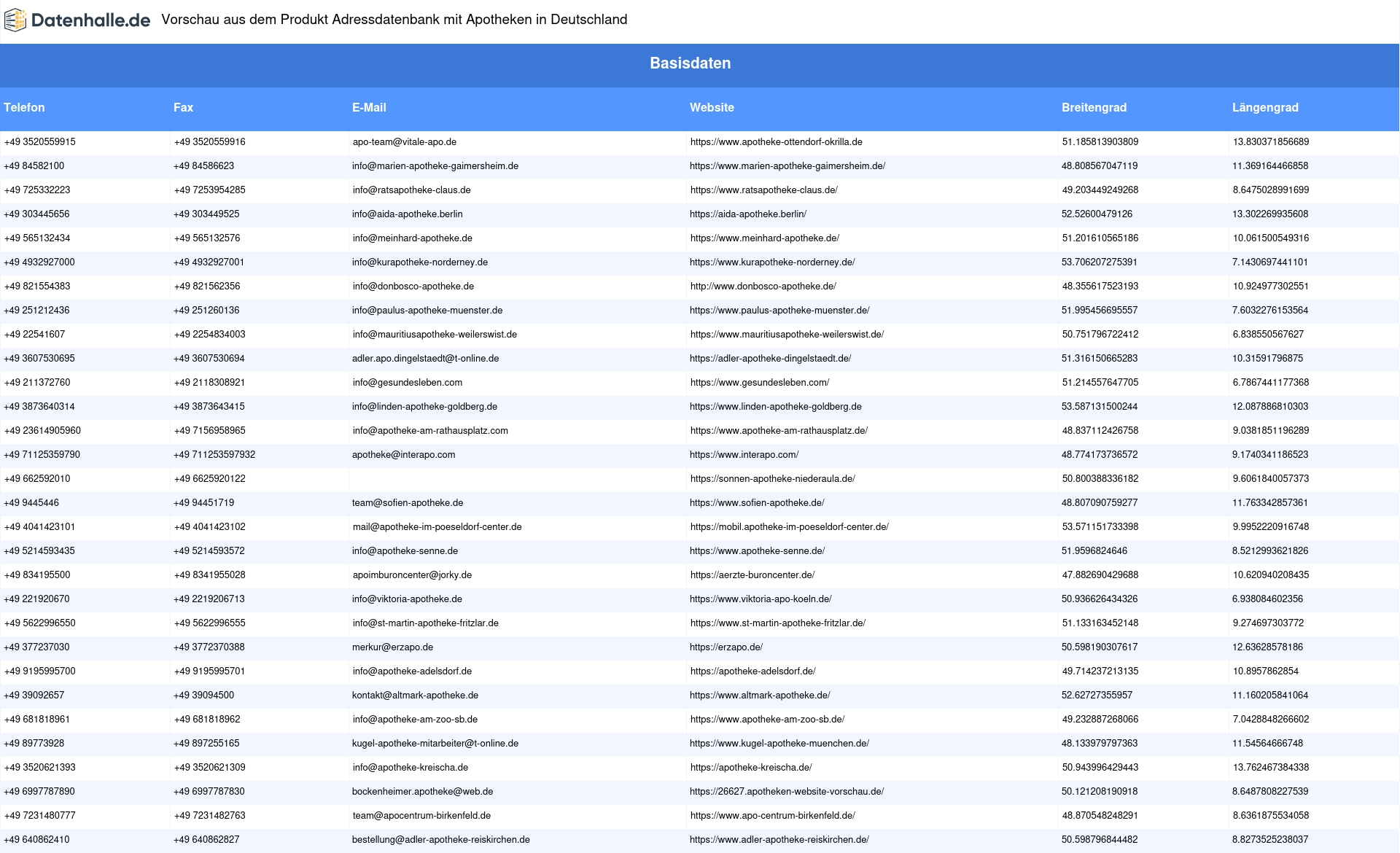Open website erzapo.de

[726, 647]
